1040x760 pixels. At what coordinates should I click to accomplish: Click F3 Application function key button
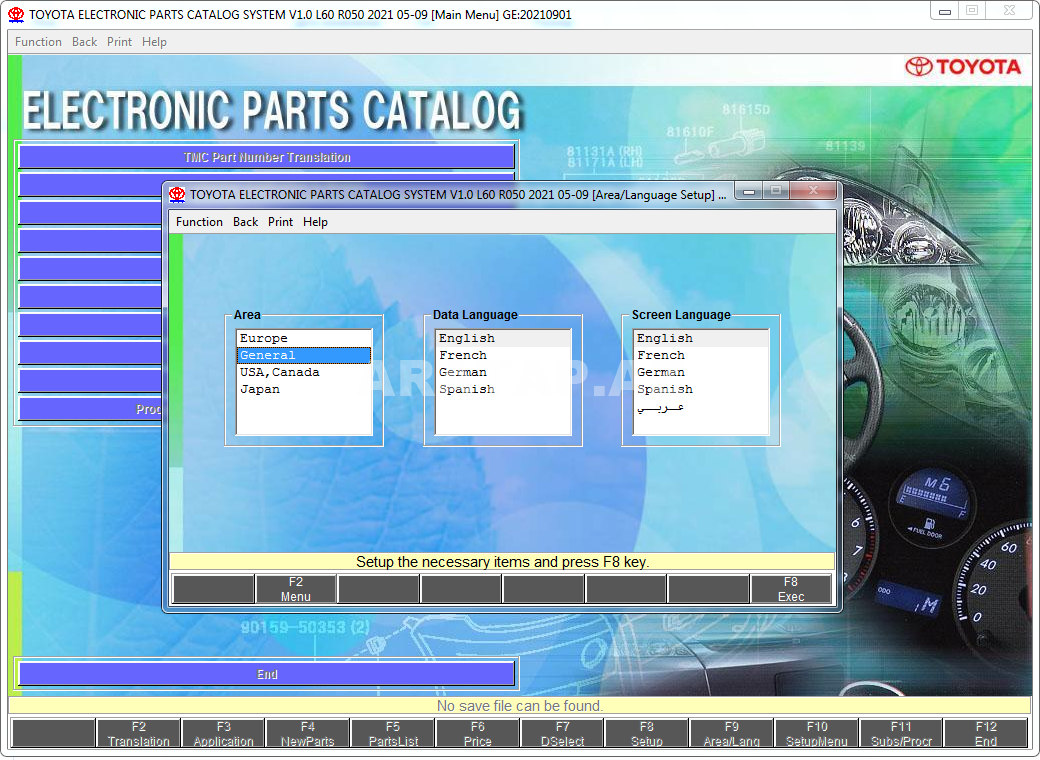pyautogui.click(x=224, y=733)
